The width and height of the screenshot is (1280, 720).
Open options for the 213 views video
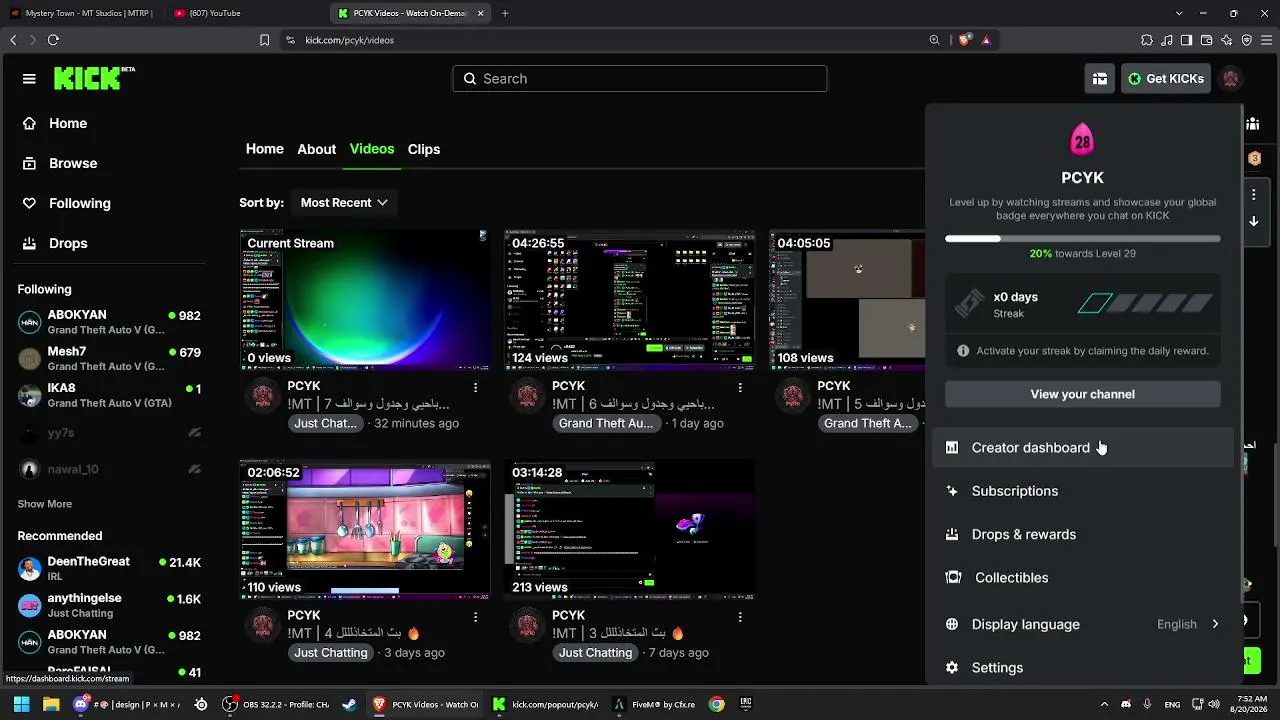point(740,617)
